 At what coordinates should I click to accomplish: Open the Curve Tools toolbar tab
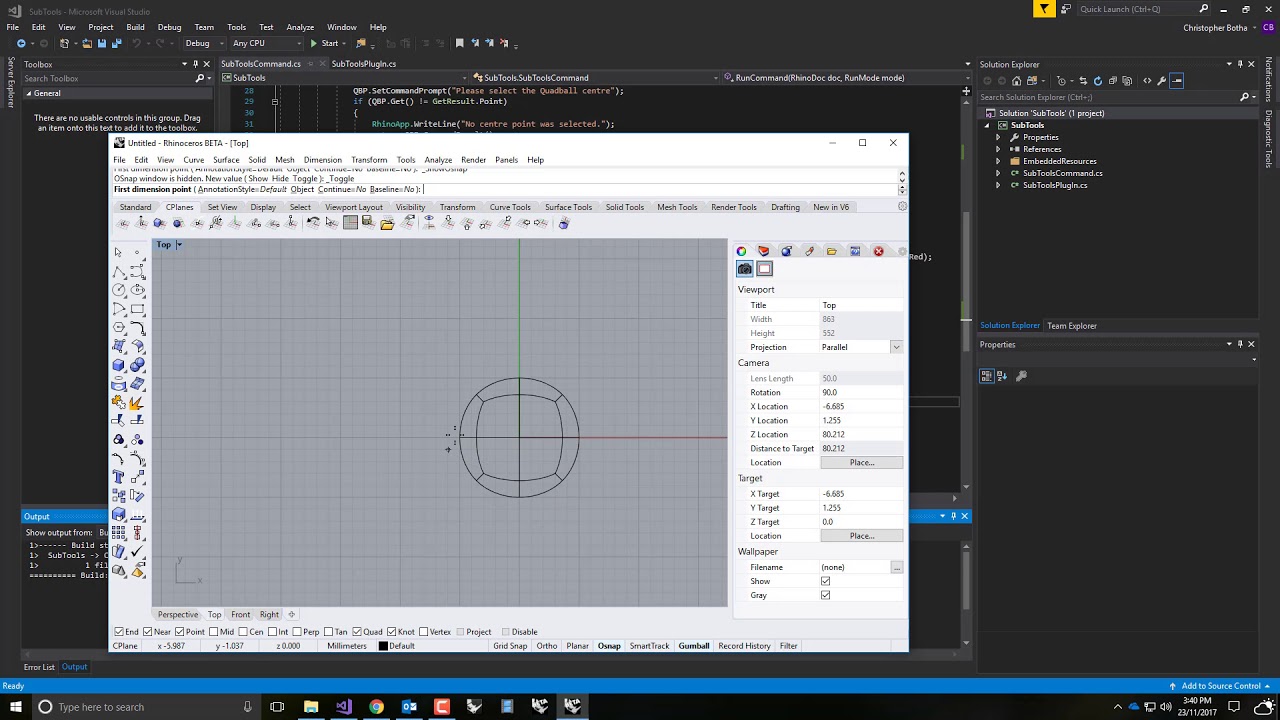(510, 207)
